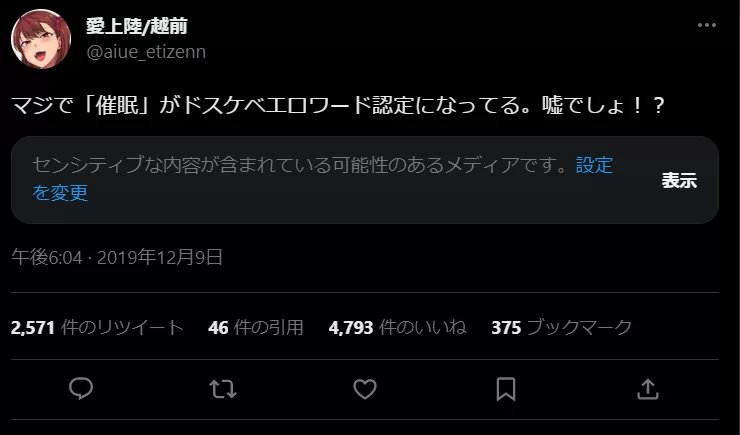Click the 2019年12月9日 date text
The height and width of the screenshot is (435, 740).
coord(160,258)
